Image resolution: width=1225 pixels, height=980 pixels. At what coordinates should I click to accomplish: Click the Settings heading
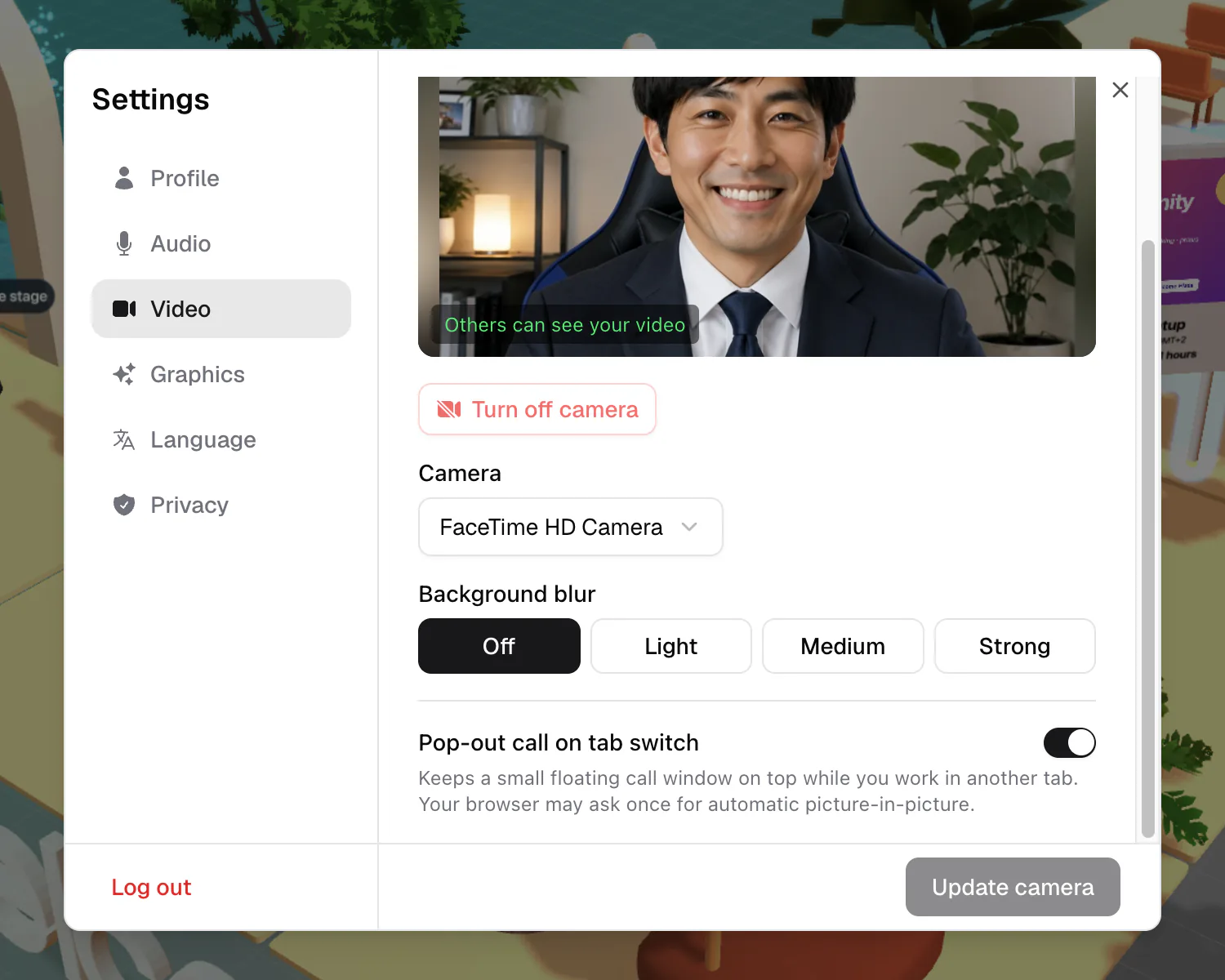pyautogui.click(x=151, y=100)
